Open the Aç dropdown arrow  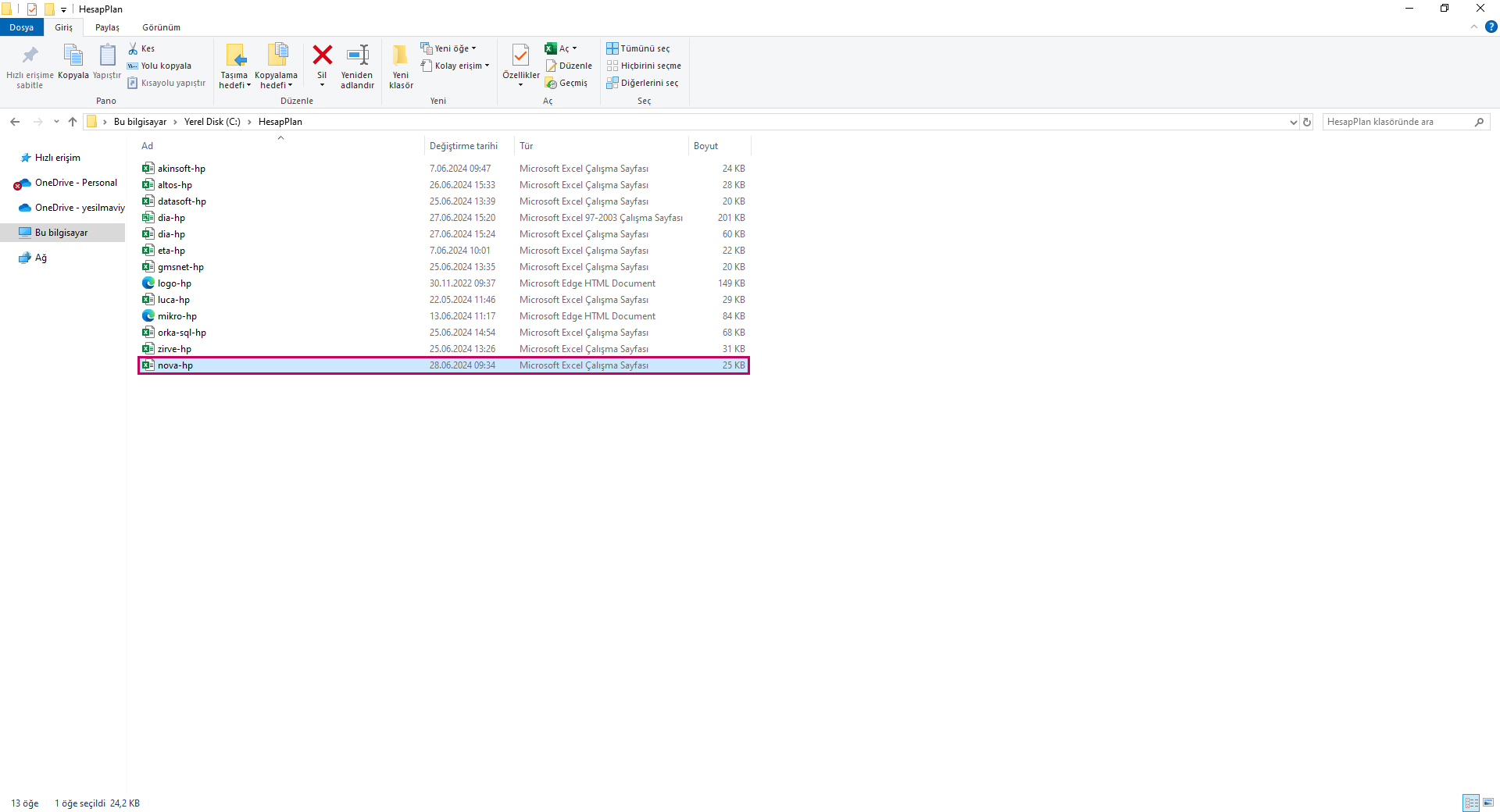pos(574,48)
